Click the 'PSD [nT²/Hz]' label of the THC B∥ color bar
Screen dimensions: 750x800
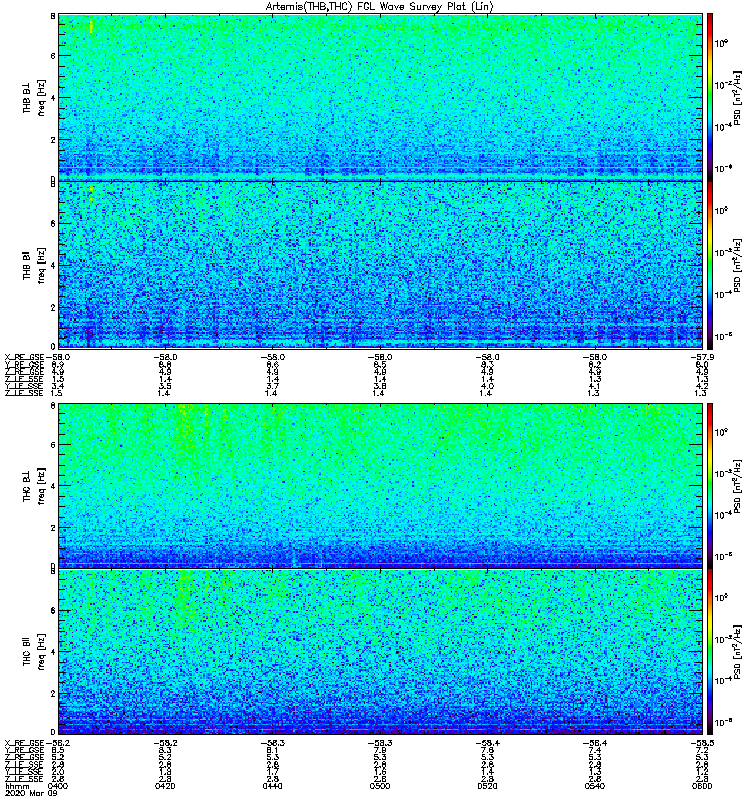tap(738, 653)
